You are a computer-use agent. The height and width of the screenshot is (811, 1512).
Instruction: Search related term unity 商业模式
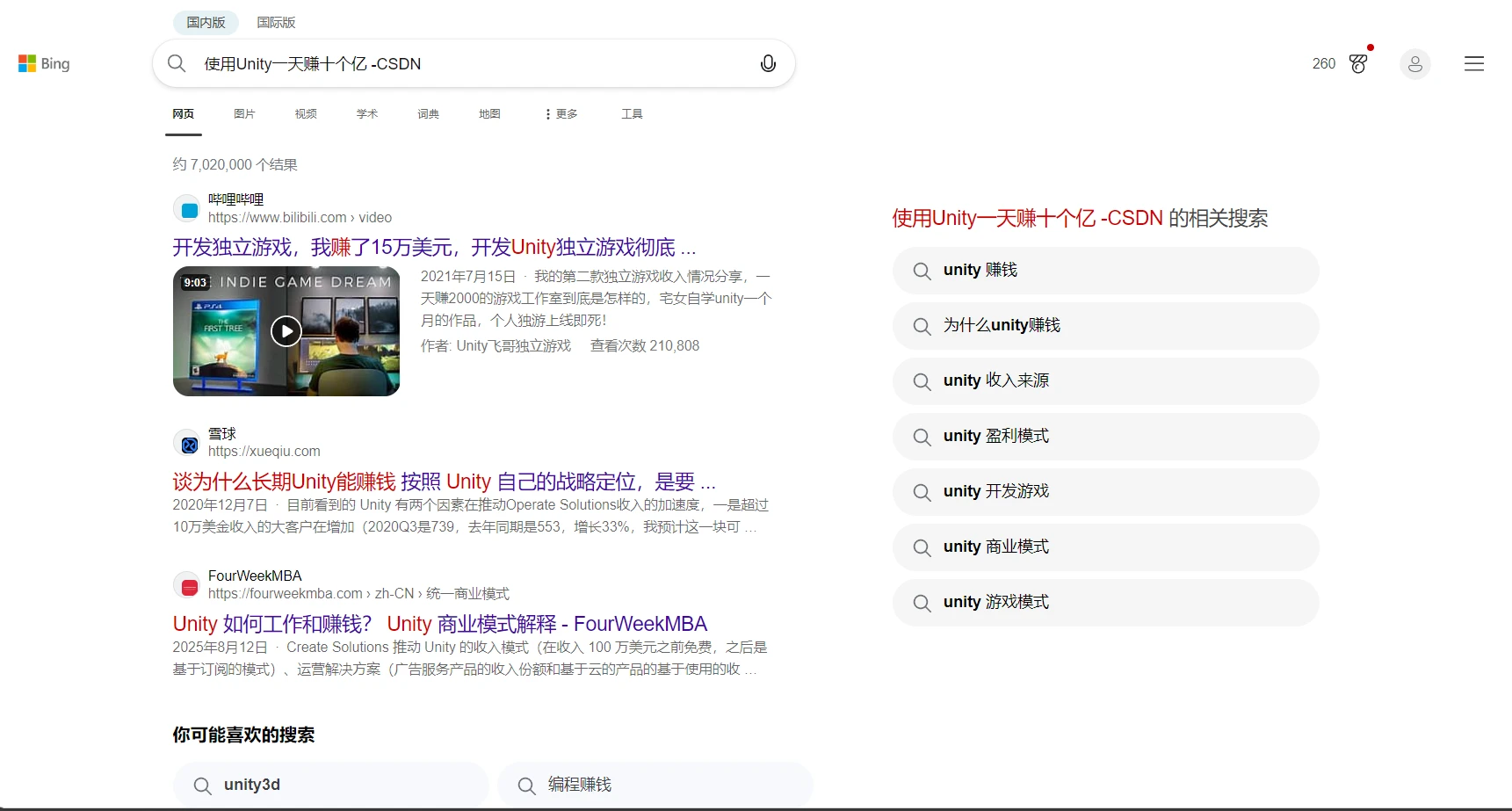pyautogui.click(x=1106, y=547)
